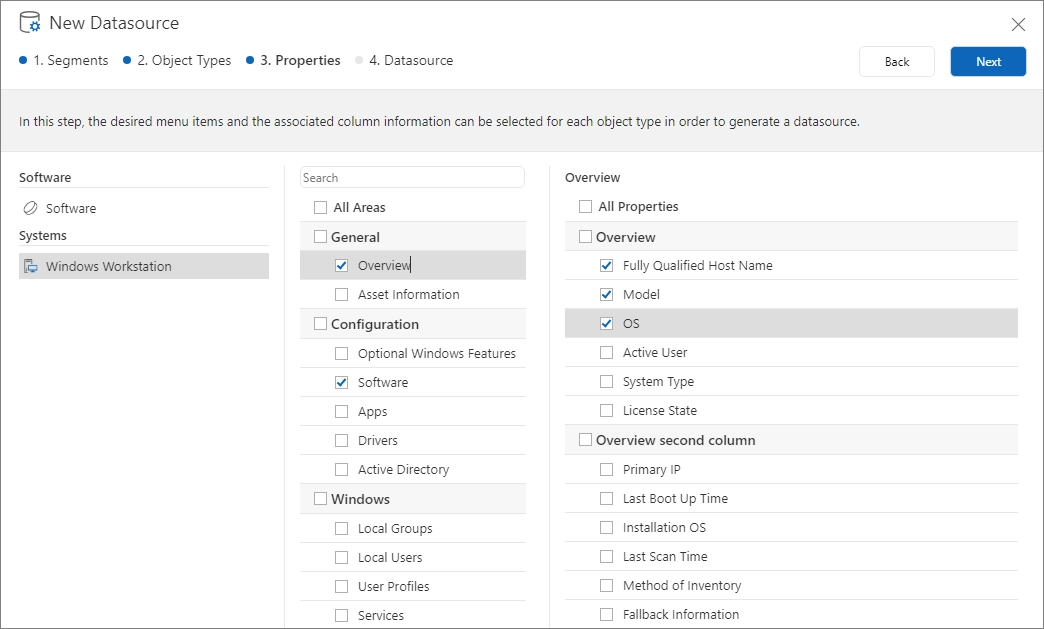
Task: Select the General section header
Action: (x=356, y=236)
